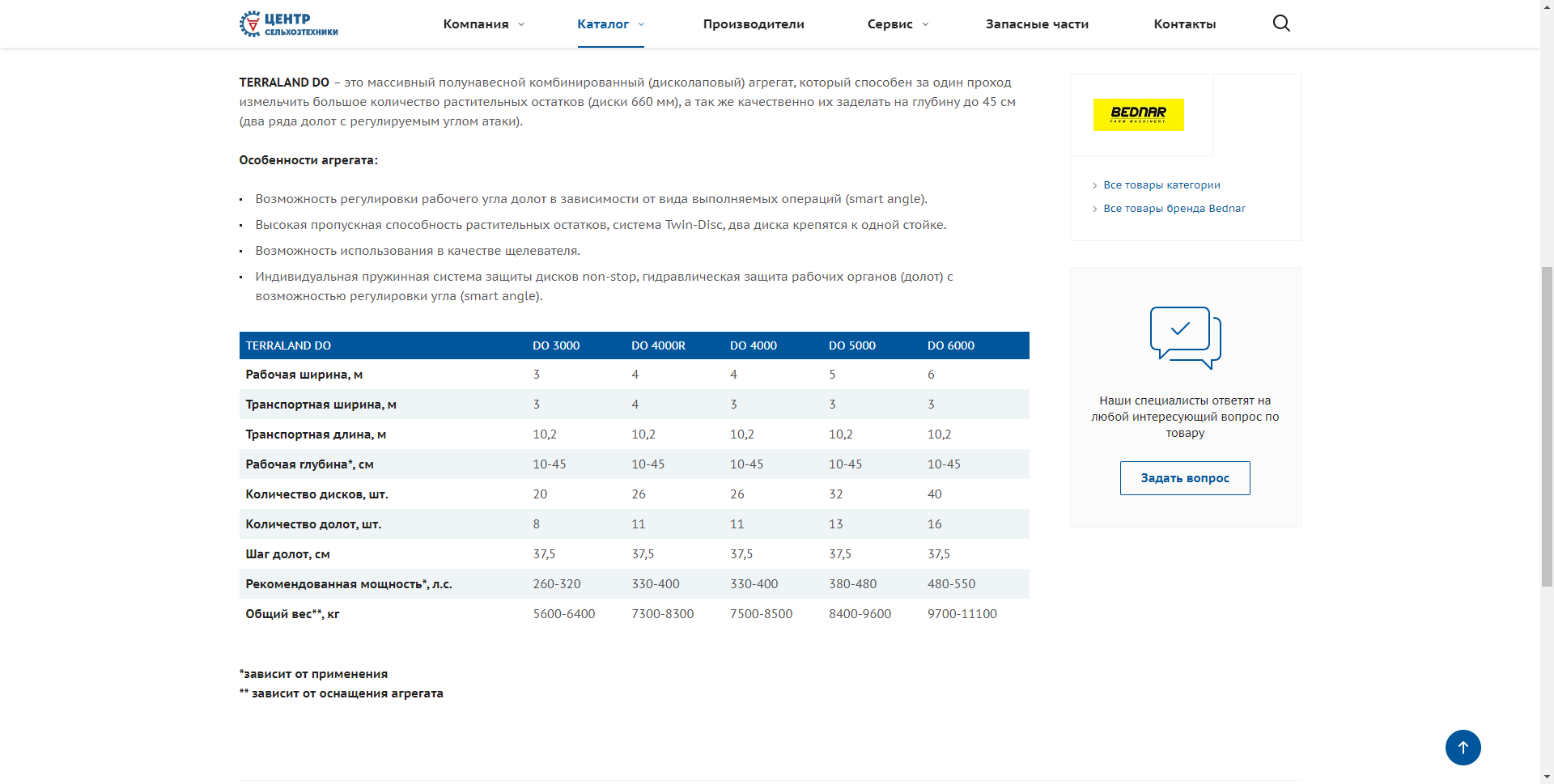Click the 20 discs cell for DO 3000
Image resolution: width=1554 pixels, height=784 pixels.
(x=540, y=494)
